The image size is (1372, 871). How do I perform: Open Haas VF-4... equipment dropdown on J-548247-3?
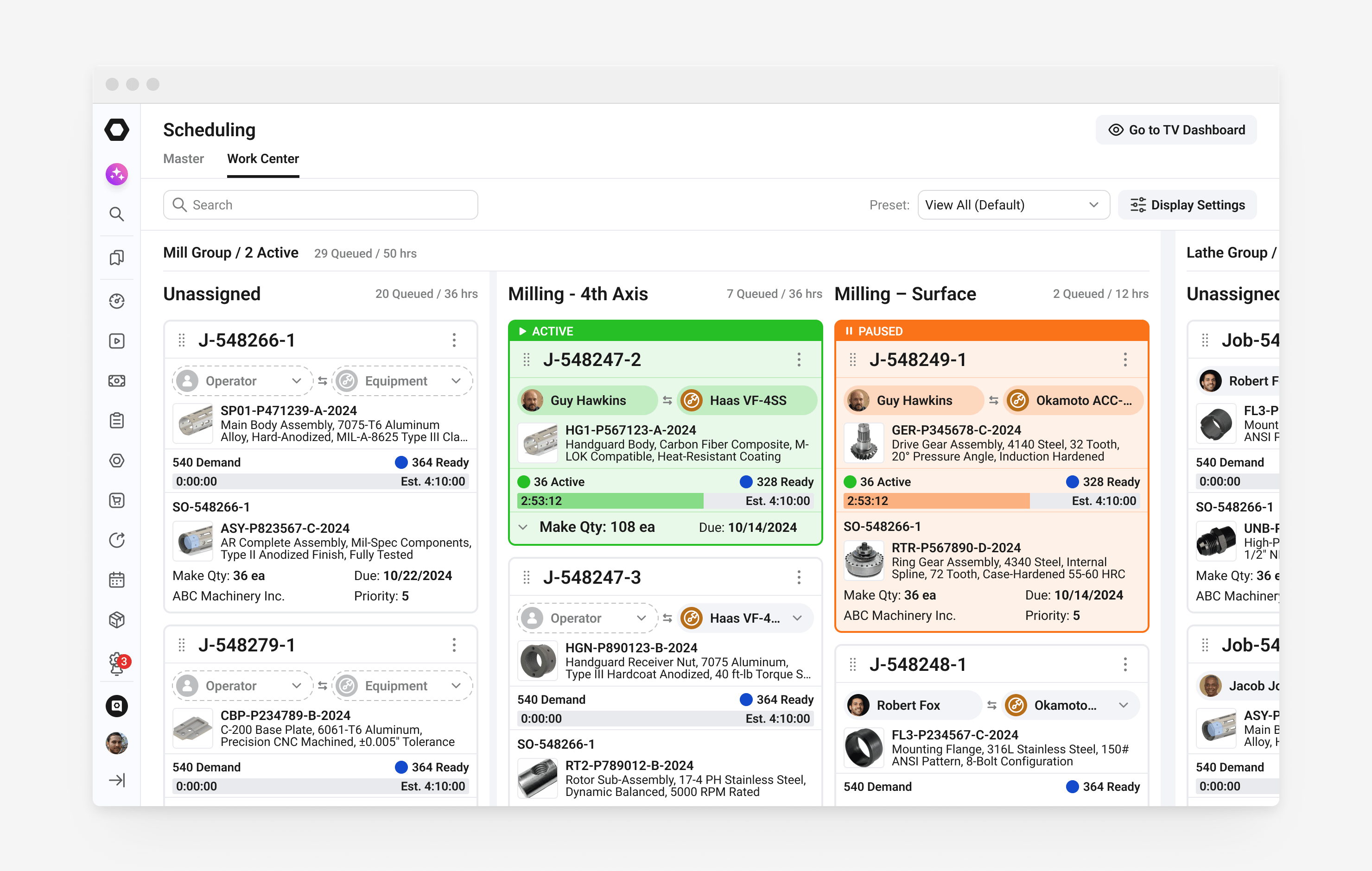click(745, 618)
